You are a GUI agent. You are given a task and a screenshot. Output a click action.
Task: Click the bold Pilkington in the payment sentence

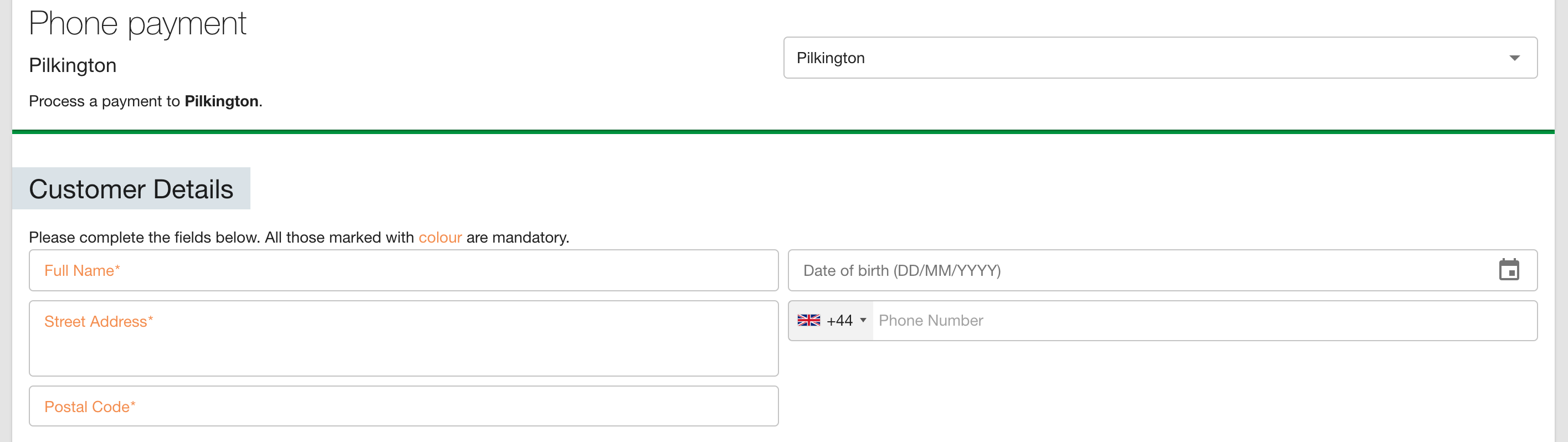pos(222,101)
